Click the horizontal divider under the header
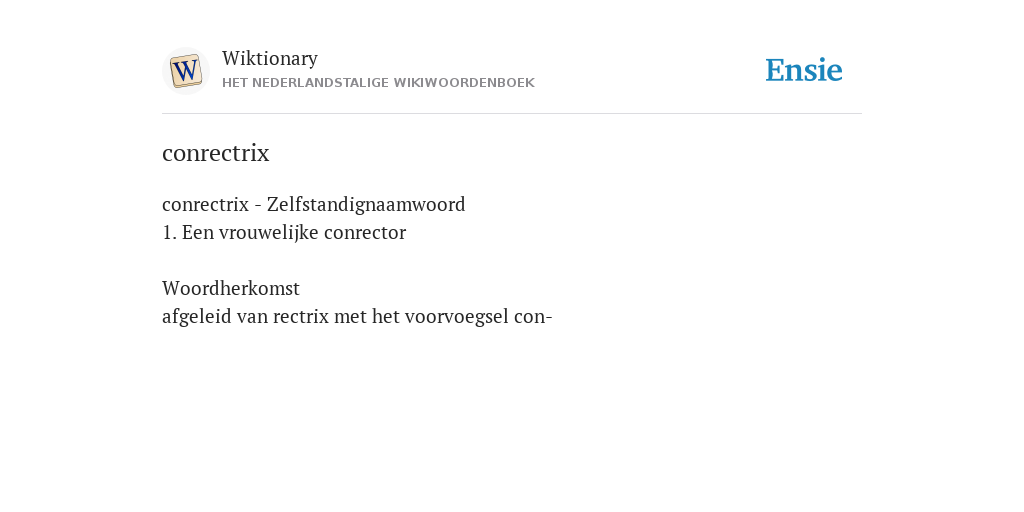The width and height of the screenshot is (1024, 512). 512,114
